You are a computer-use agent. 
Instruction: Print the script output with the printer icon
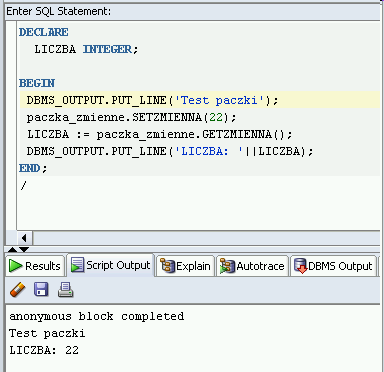65,289
